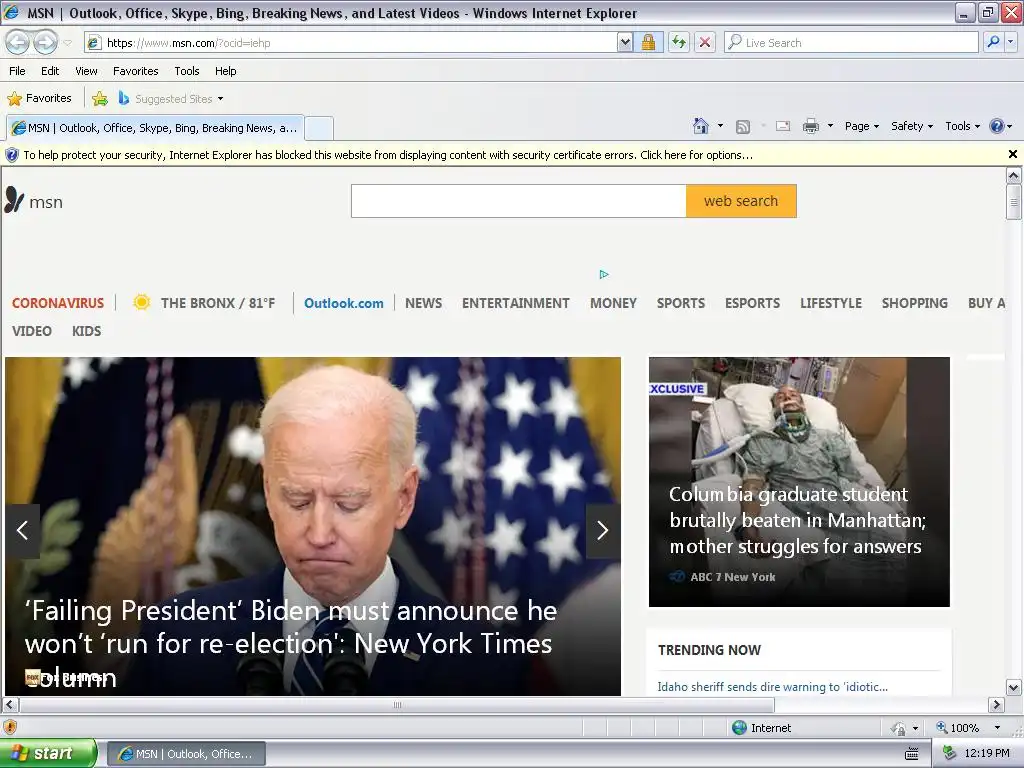This screenshot has height=768, width=1024.
Task: Stop loading with the red X icon
Action: [x=705, y=43]
